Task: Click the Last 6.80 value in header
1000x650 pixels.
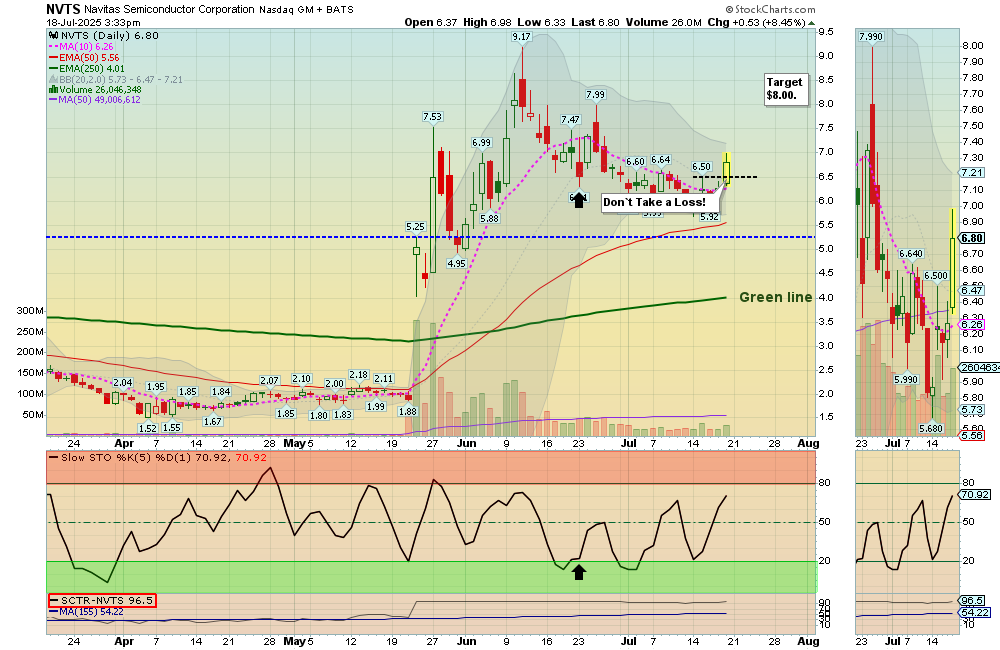Action: point(595,22)
